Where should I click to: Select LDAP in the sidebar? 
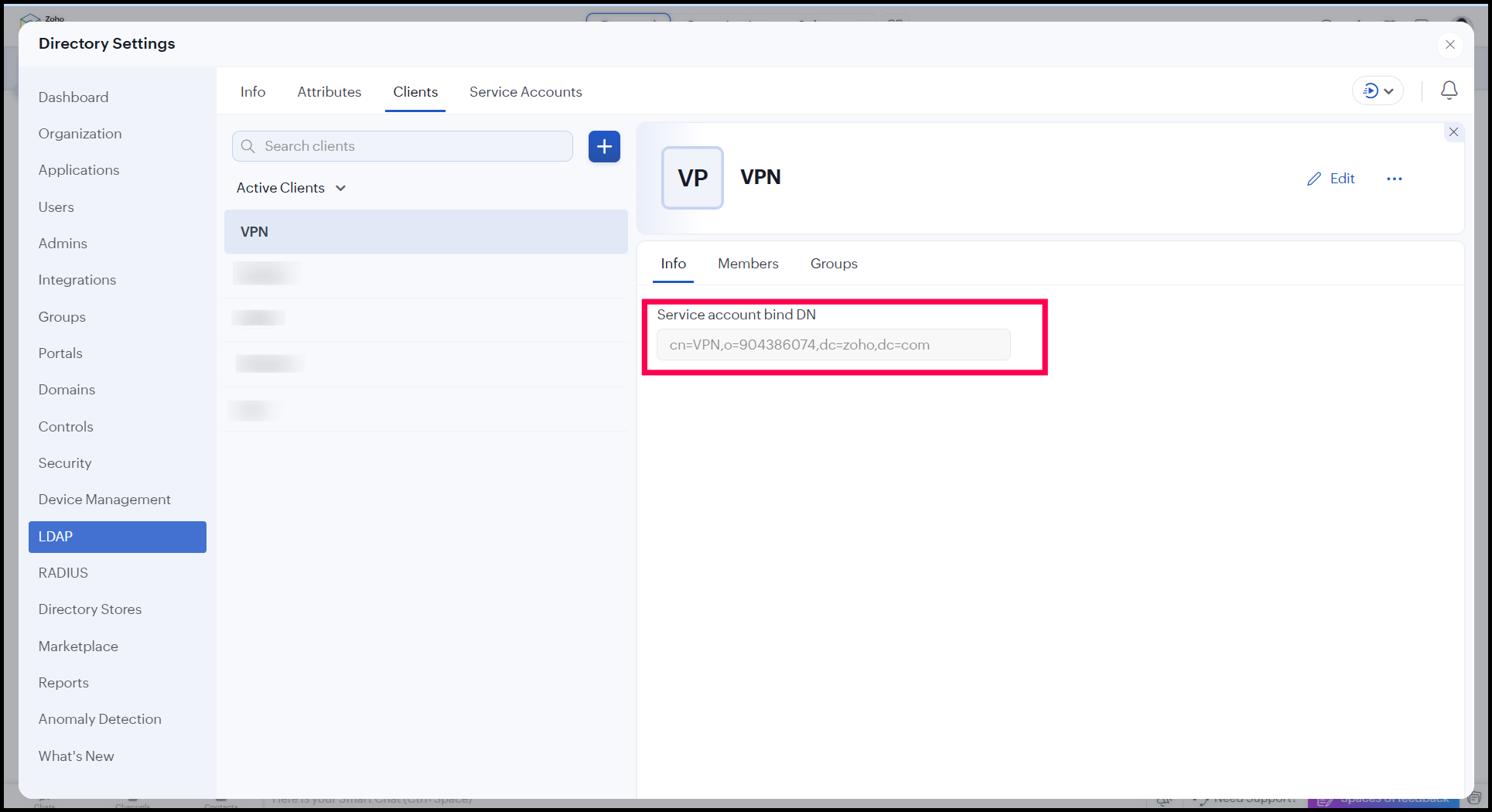coord(118,537)
